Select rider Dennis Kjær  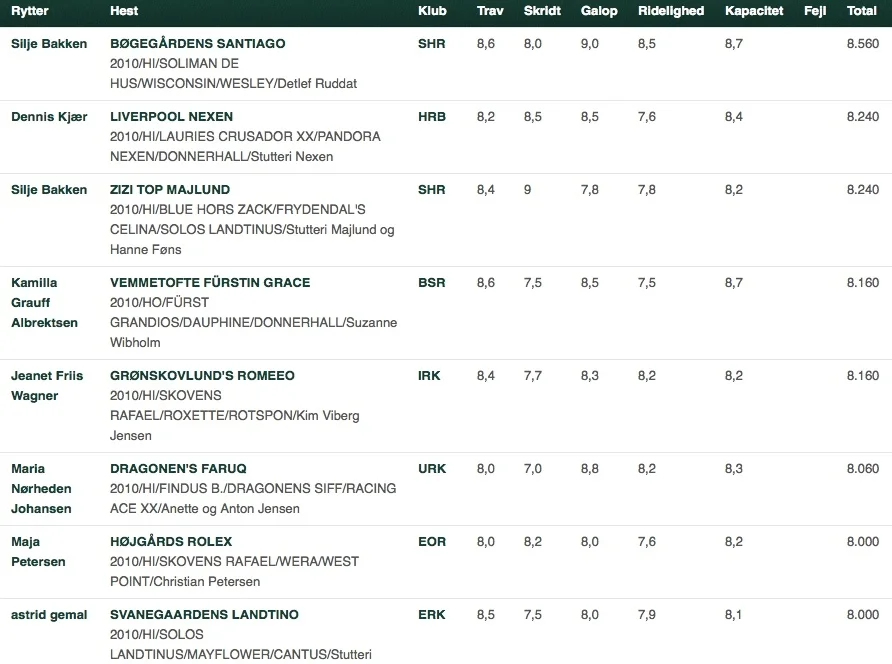point(49,117)
